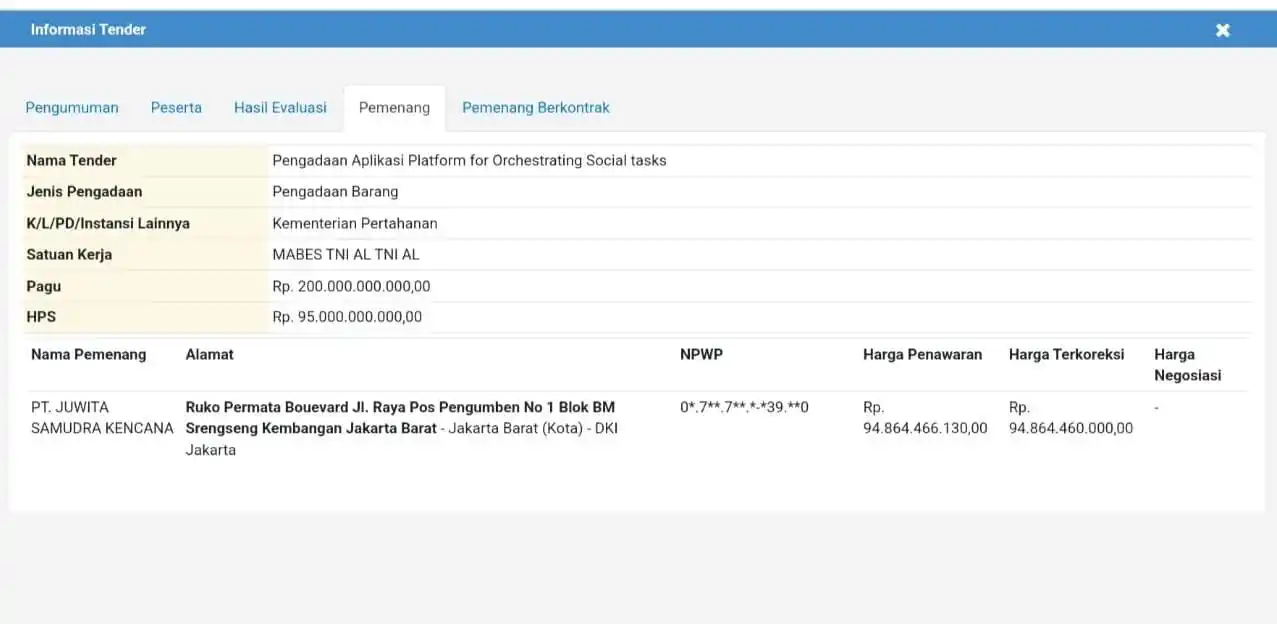
Task: Click the masked NPWP number value
Action: (x=744, y=408)
